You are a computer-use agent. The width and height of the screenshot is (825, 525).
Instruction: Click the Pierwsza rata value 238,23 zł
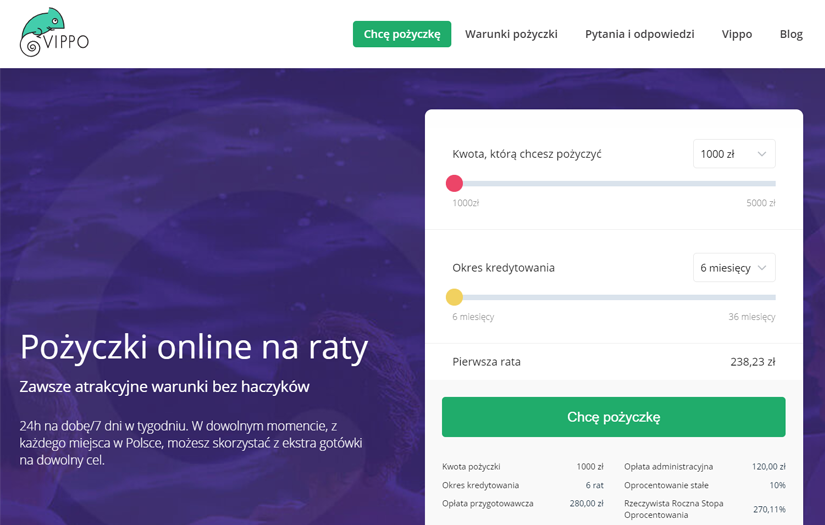[x=753, y=362]
